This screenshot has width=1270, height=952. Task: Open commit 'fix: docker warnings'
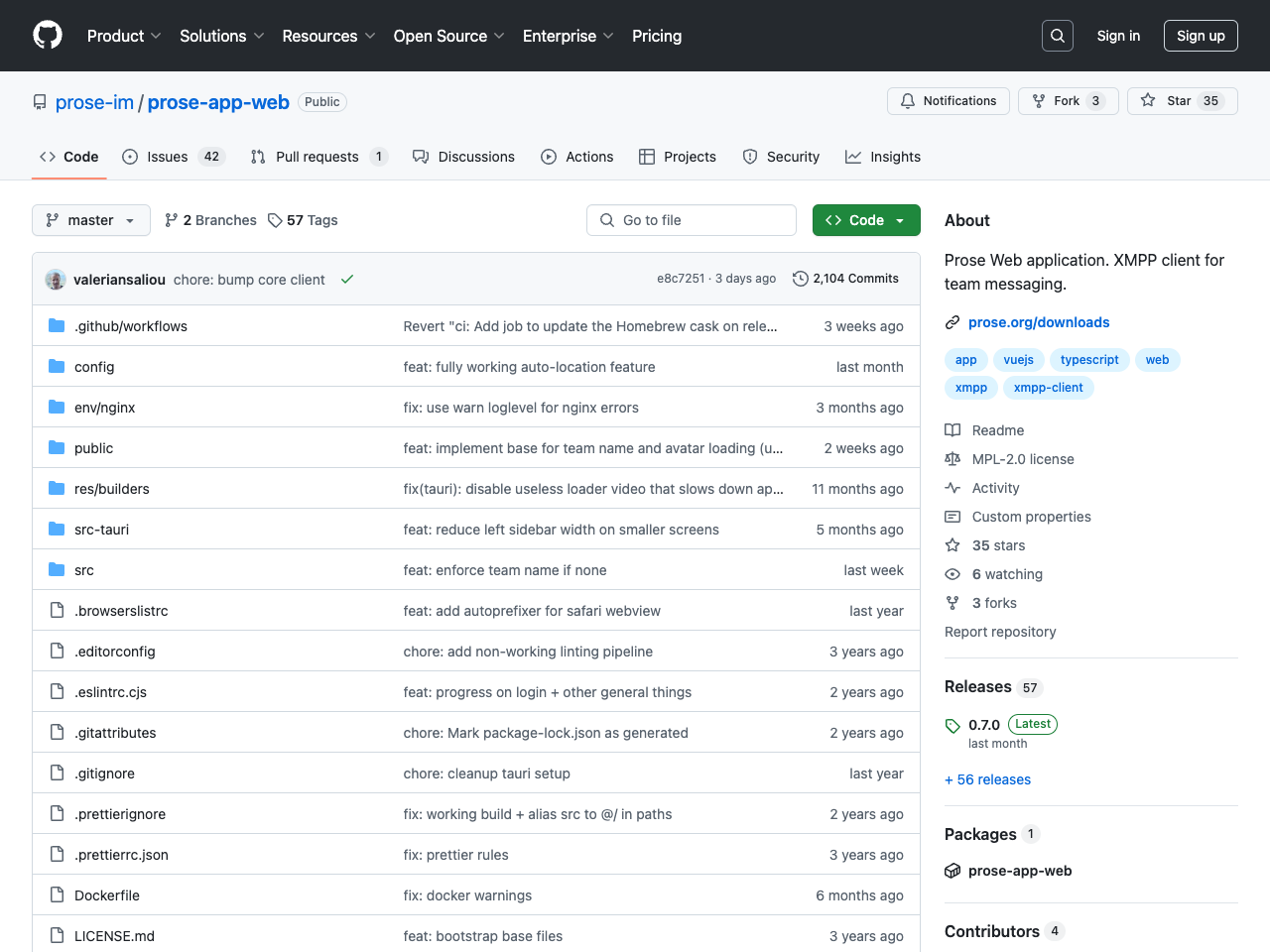[x=467, y=895]
